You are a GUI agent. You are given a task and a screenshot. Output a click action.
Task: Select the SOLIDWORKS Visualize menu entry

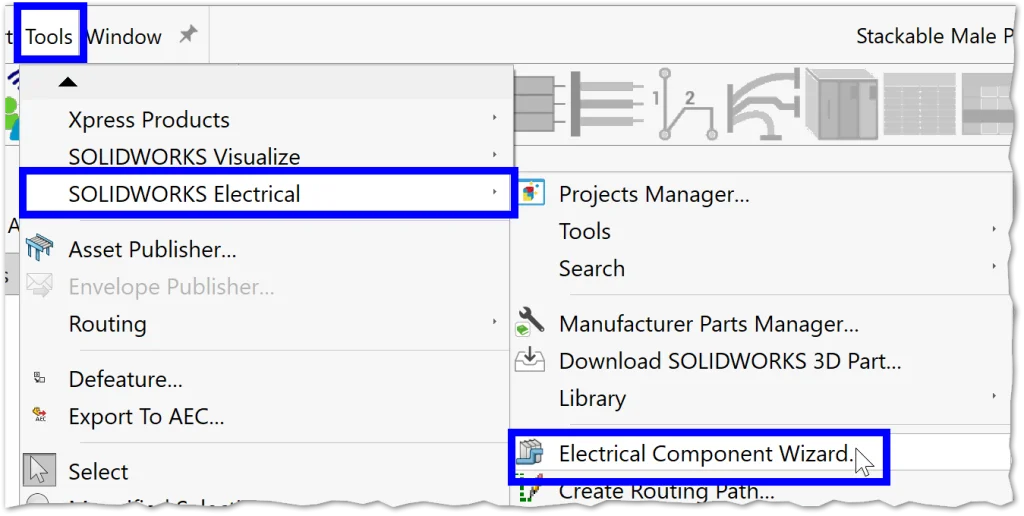[x=184, y=157]
